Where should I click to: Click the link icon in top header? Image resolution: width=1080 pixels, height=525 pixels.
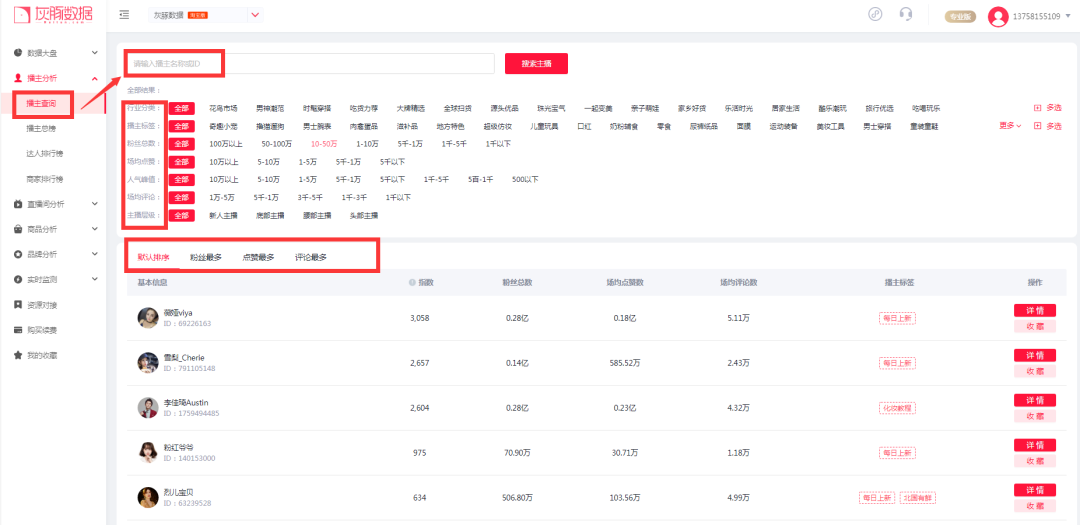click(x=876, y=15)
